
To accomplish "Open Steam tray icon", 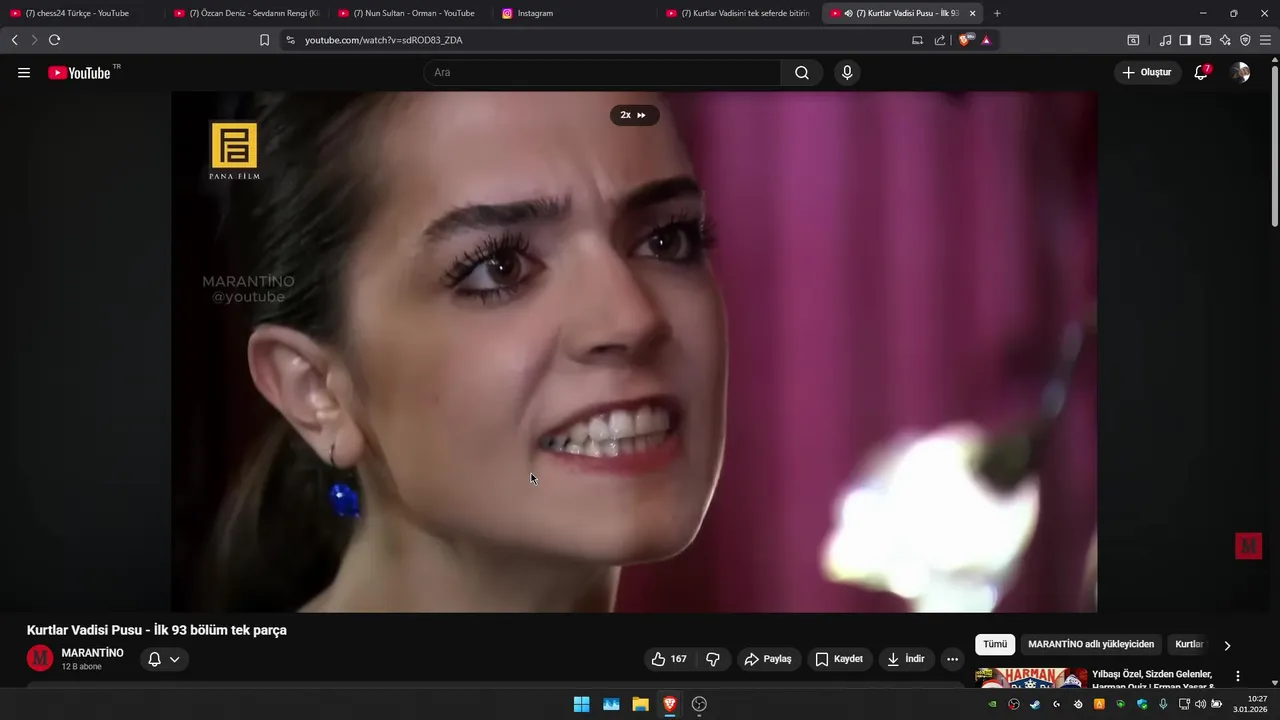I will 1035,704.
